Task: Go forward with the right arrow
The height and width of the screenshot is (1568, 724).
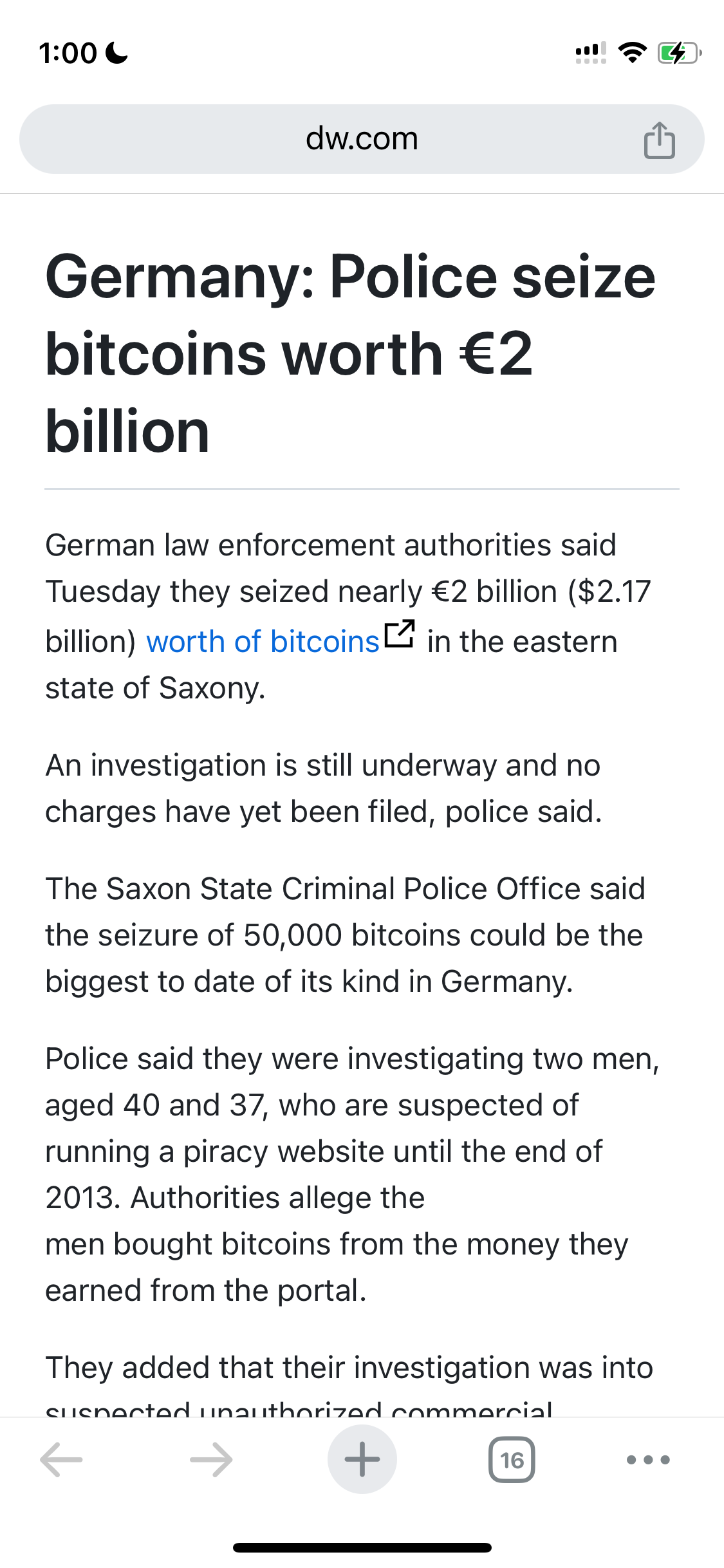Action: click(211, 1459)
